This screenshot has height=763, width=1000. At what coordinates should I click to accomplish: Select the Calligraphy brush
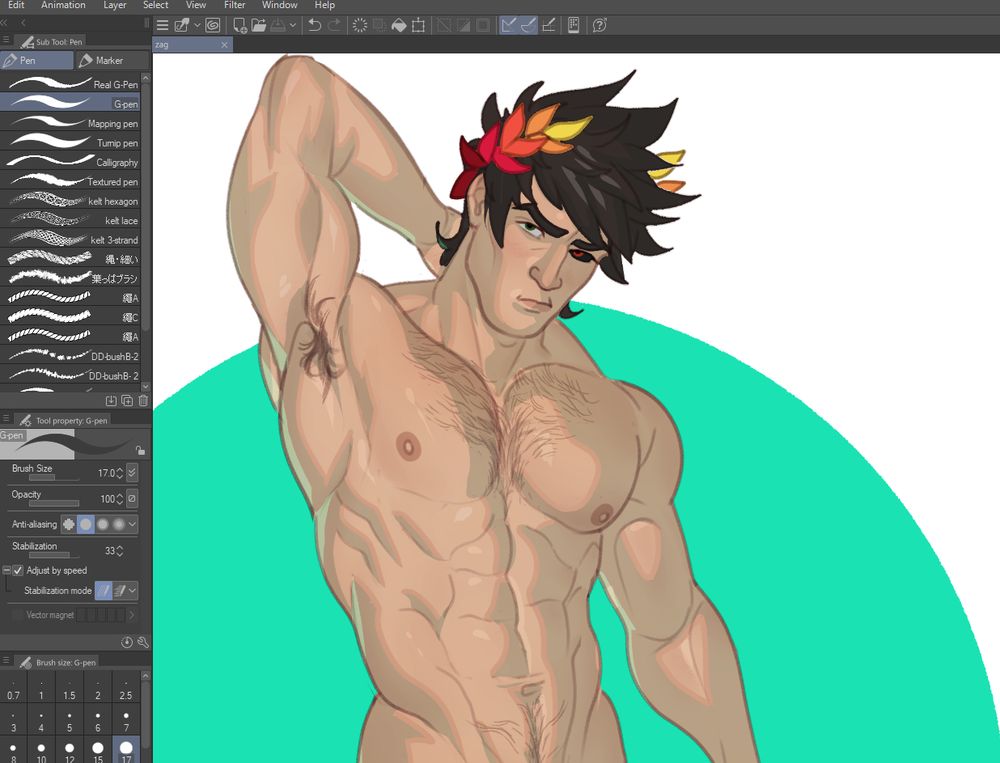tap(70, 162)
